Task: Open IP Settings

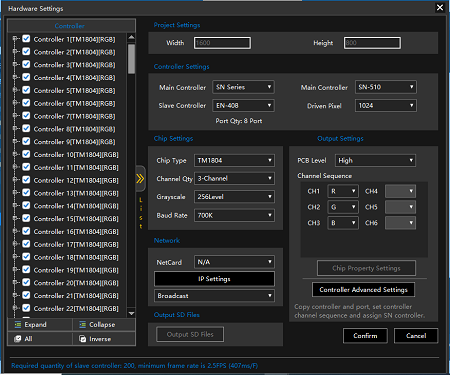Action: point(214,279)
